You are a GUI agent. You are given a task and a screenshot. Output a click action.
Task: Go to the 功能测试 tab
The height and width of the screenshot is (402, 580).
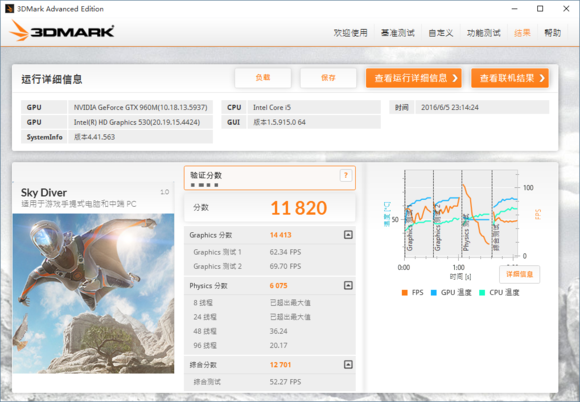[483, 33]
